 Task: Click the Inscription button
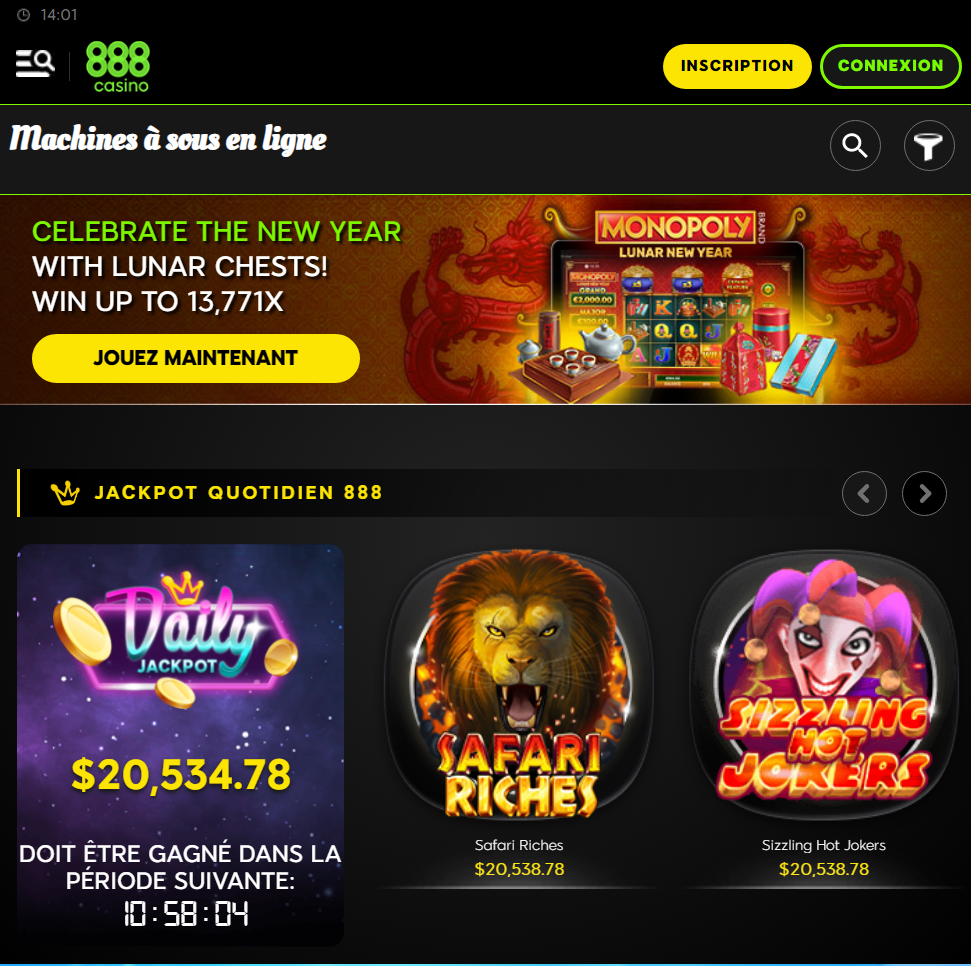point(737,66)
